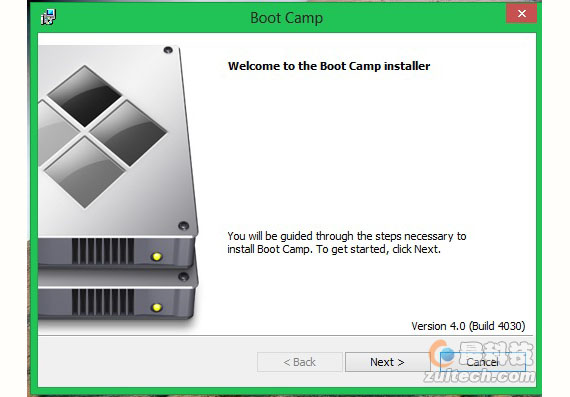Click the Boot Camp title bar text
The image size is (570, 397).
pos(286,18)
